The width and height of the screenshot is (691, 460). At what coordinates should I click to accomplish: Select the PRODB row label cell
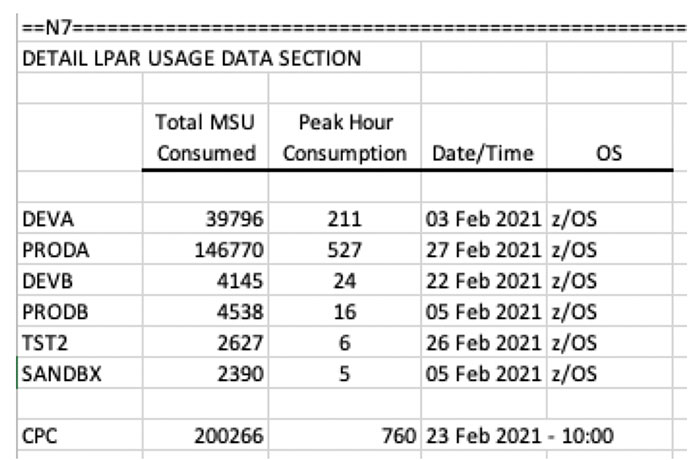[80, 312]
